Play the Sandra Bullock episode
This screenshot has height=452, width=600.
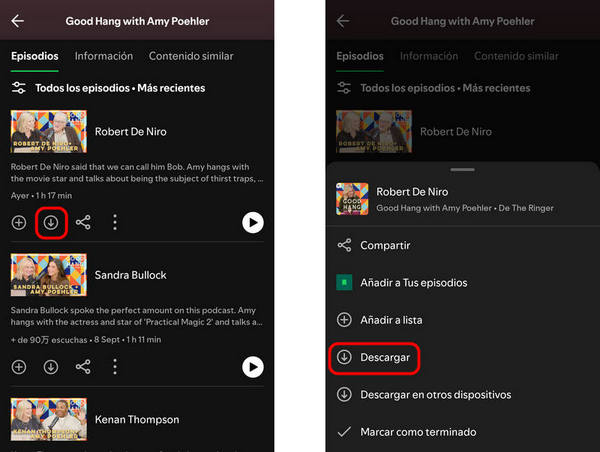pyautogui.click(x=253, y=367)
